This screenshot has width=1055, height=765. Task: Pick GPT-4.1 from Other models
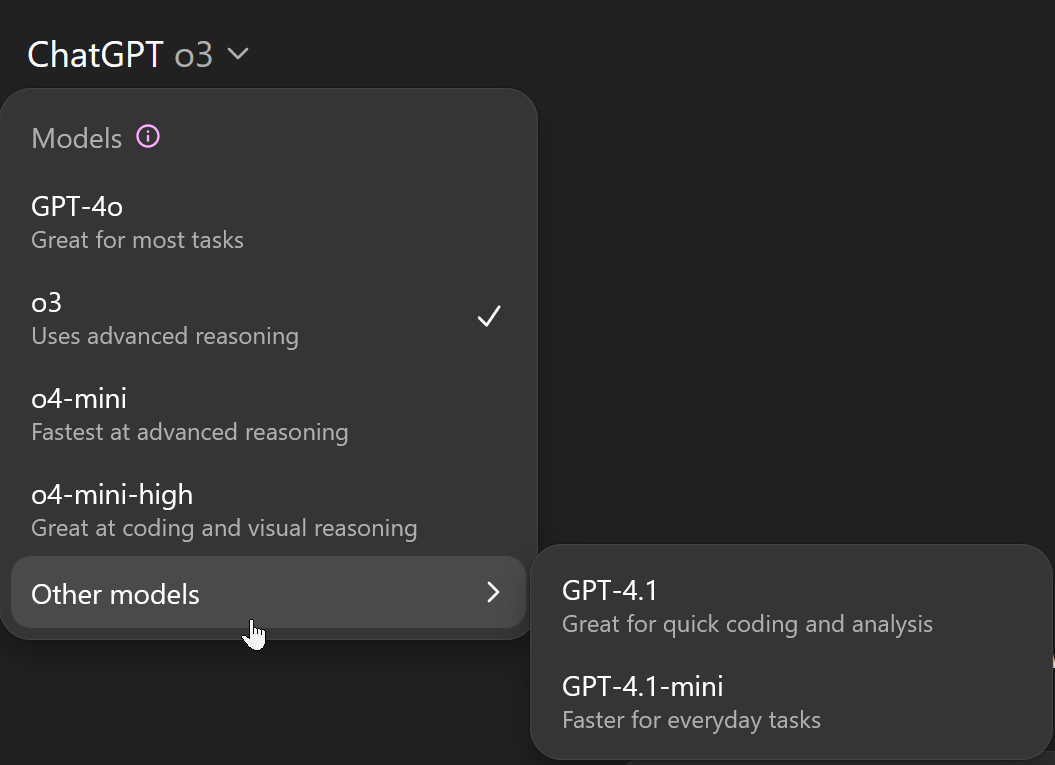[x=791, y=606]
